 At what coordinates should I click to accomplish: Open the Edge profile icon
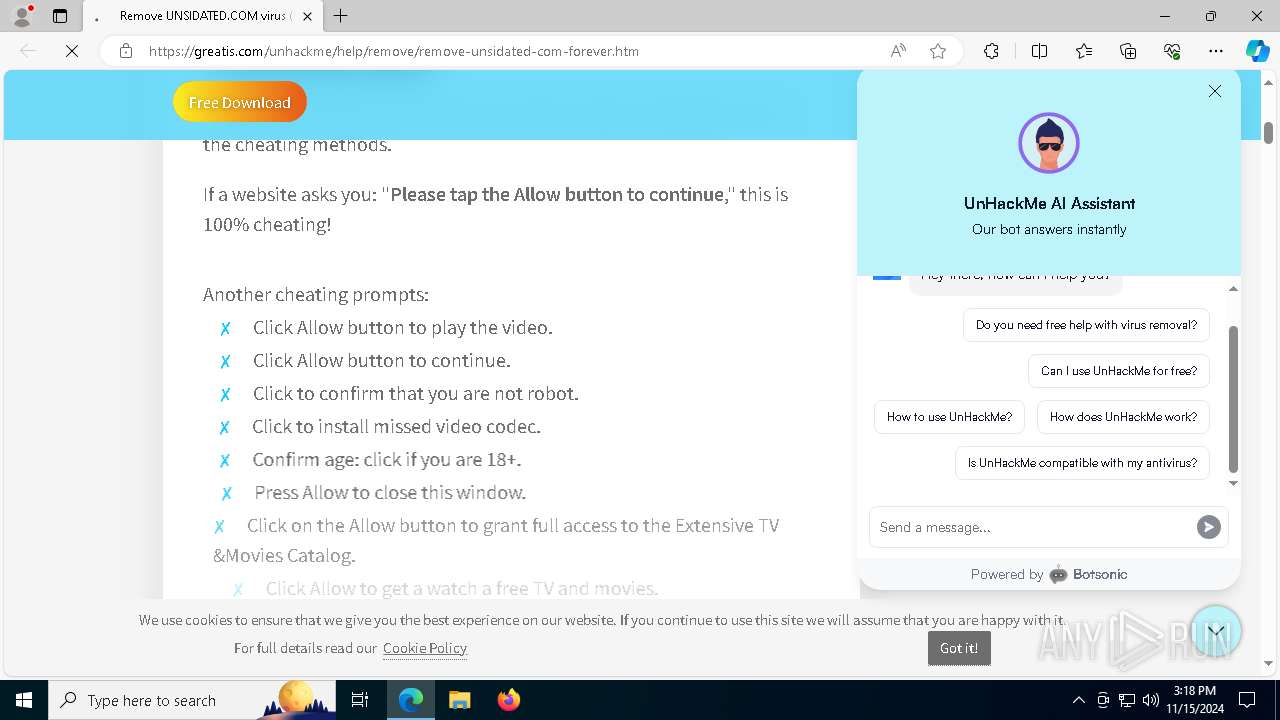tap(22, 16)
